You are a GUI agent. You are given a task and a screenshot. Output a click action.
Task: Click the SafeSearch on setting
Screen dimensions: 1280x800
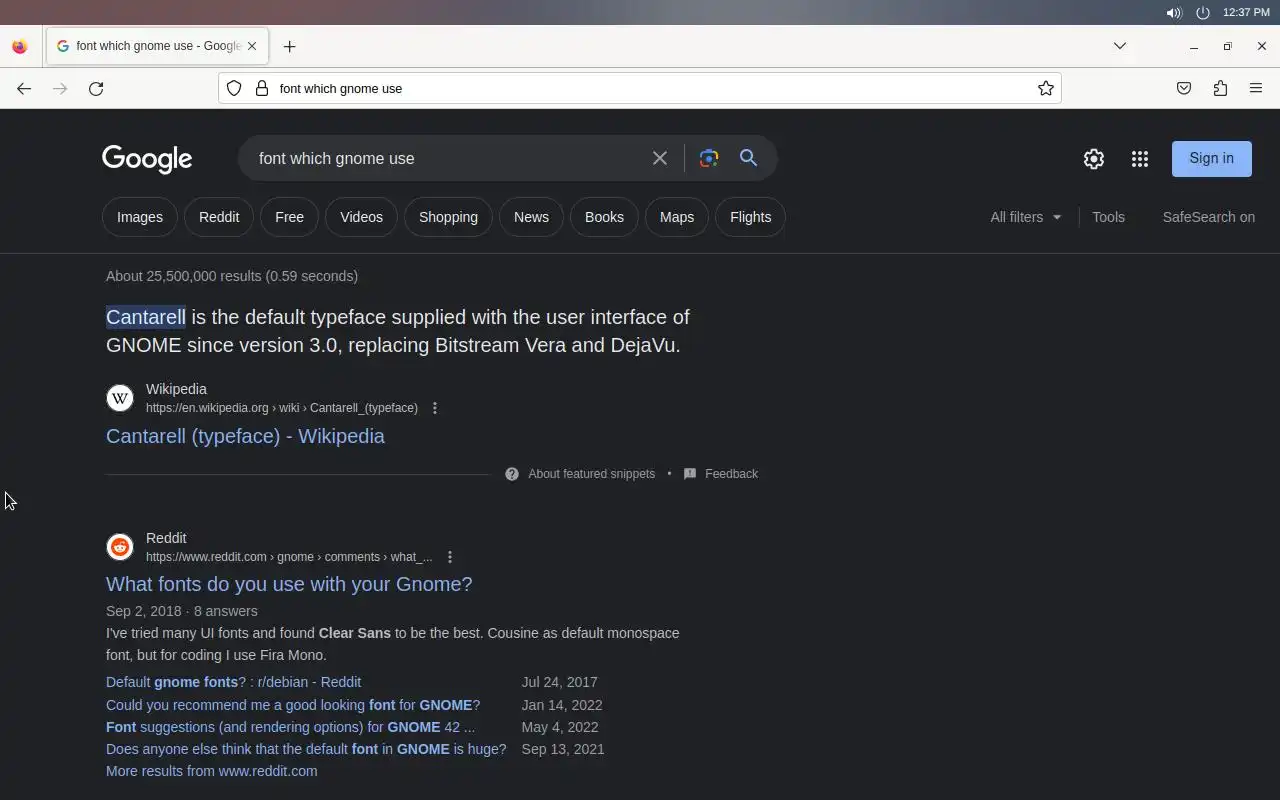1208,217
